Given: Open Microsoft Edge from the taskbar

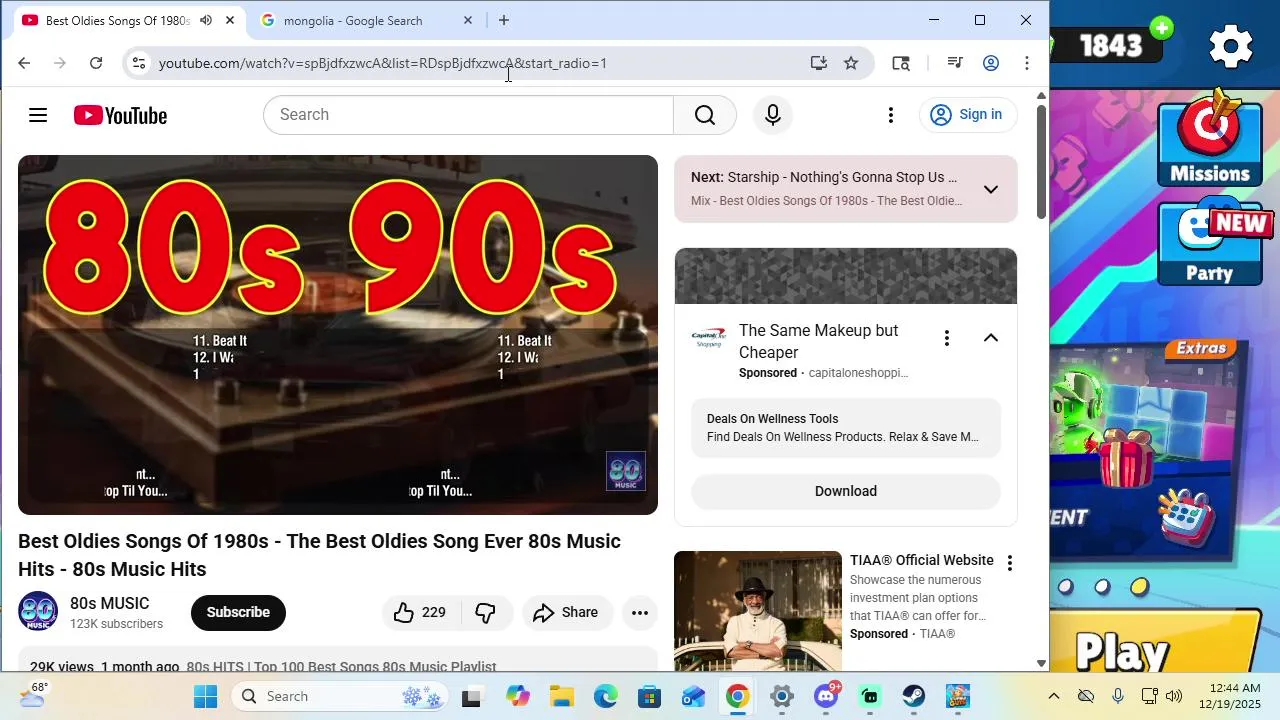Looking at the screenshot, I should [605, 696].
